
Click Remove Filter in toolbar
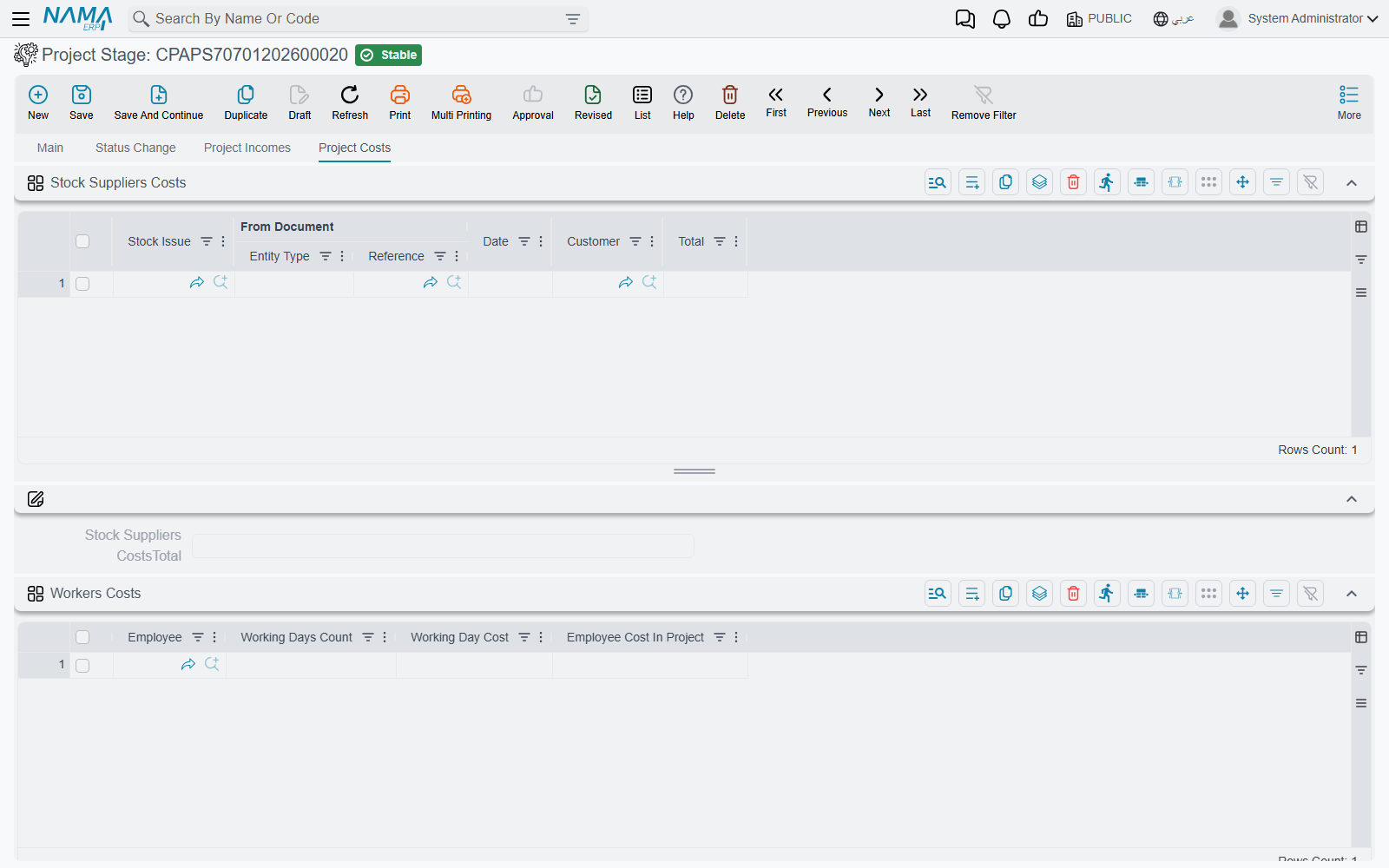[x=984, y=102]
